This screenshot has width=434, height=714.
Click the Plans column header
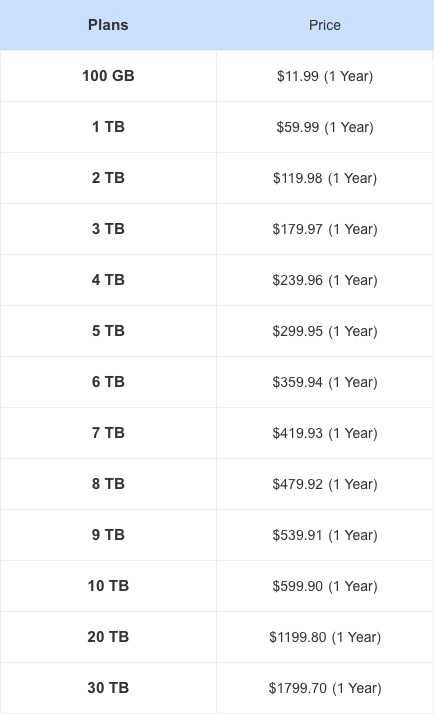(108, 25)
